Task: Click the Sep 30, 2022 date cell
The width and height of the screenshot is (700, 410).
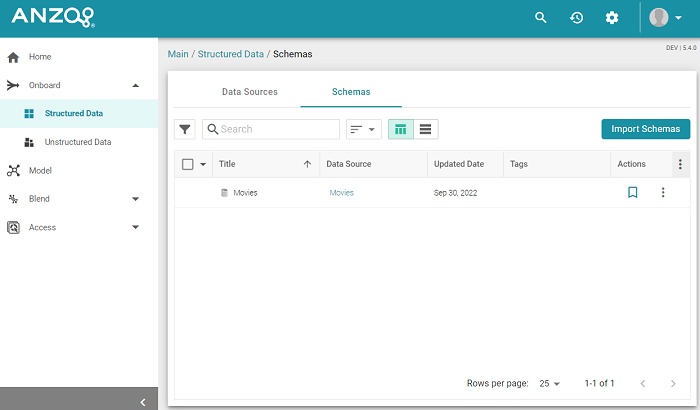Action: tap(455, 193)
